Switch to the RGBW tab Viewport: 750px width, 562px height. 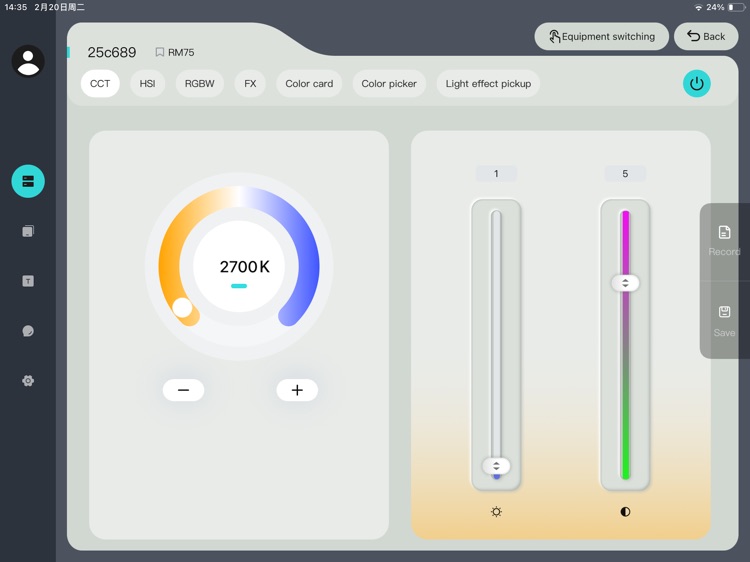coord(199,84)
